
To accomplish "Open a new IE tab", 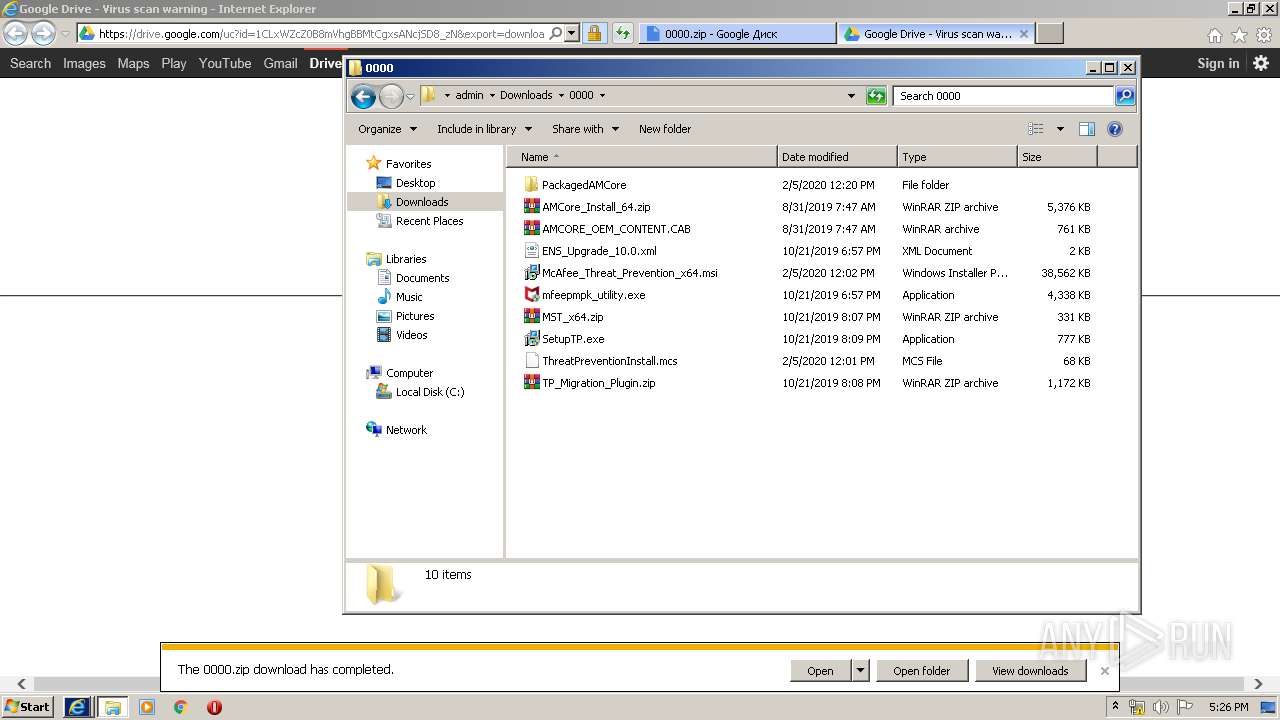I will pyautogui.click(x=1049, y=34).
